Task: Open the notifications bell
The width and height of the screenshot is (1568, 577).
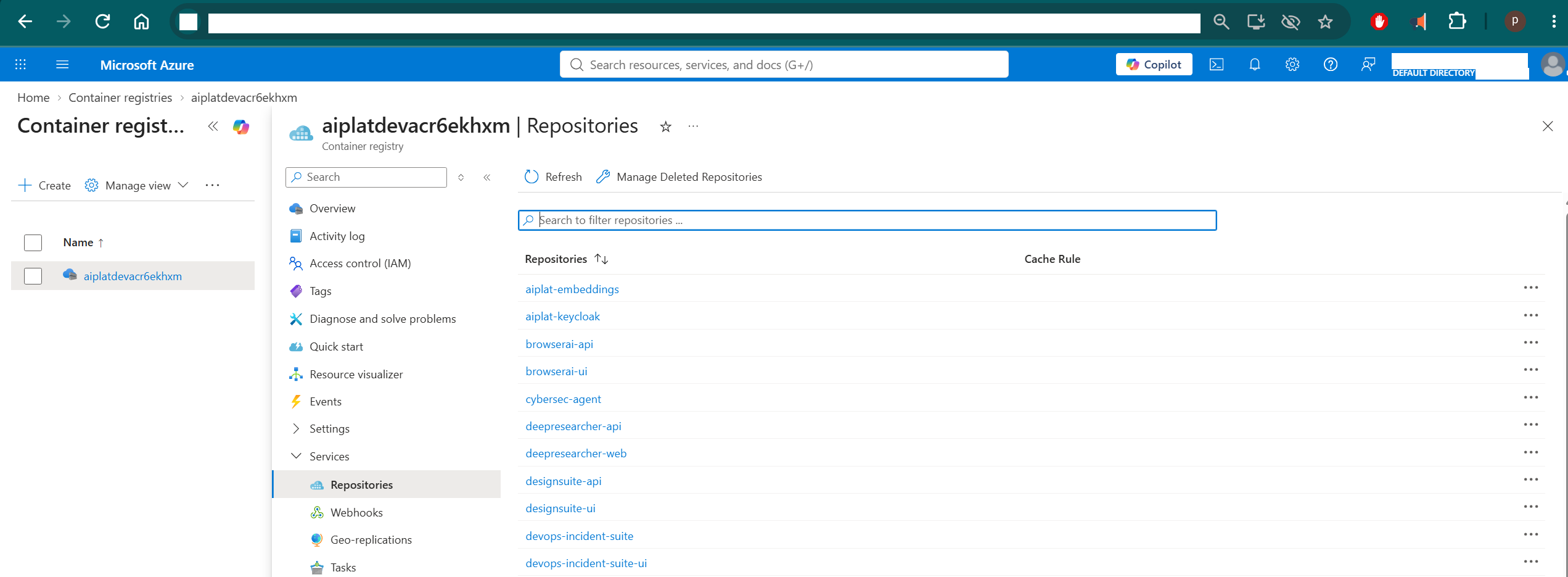Action: pyautogui.click(x=1254, y=64)
